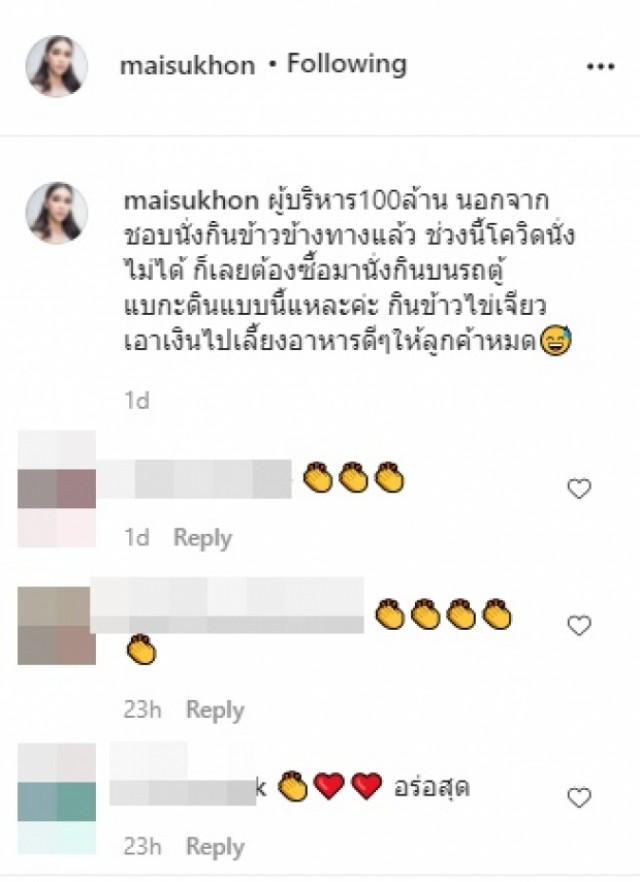Screen dimensions: 640x882
Task: Toggle the Following button in header
Action: coord(346,64)
